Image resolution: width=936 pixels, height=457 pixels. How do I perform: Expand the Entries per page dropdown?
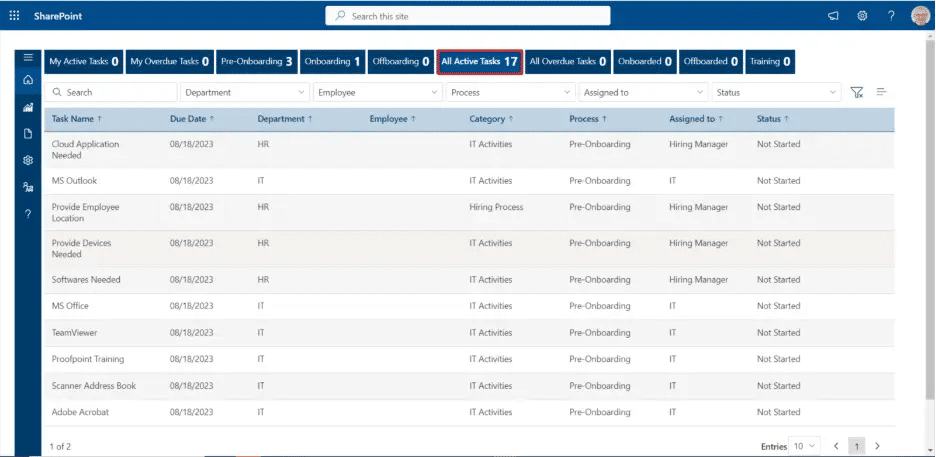804,445
